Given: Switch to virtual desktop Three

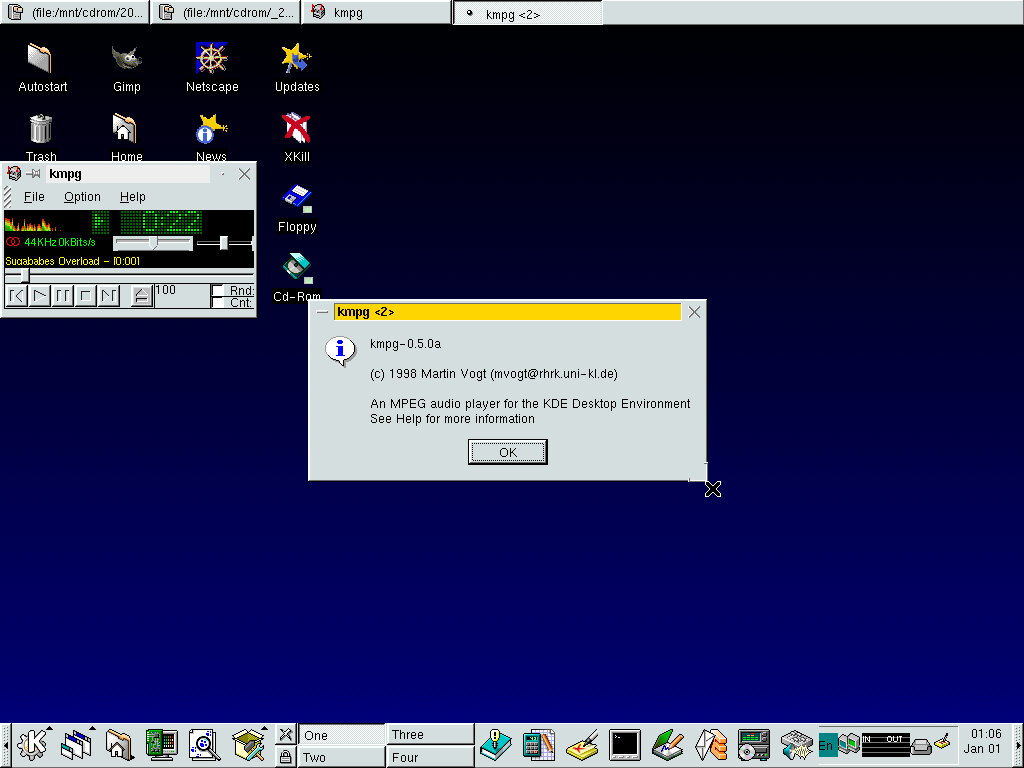Looking at the screenshot, I should [429, 734].
